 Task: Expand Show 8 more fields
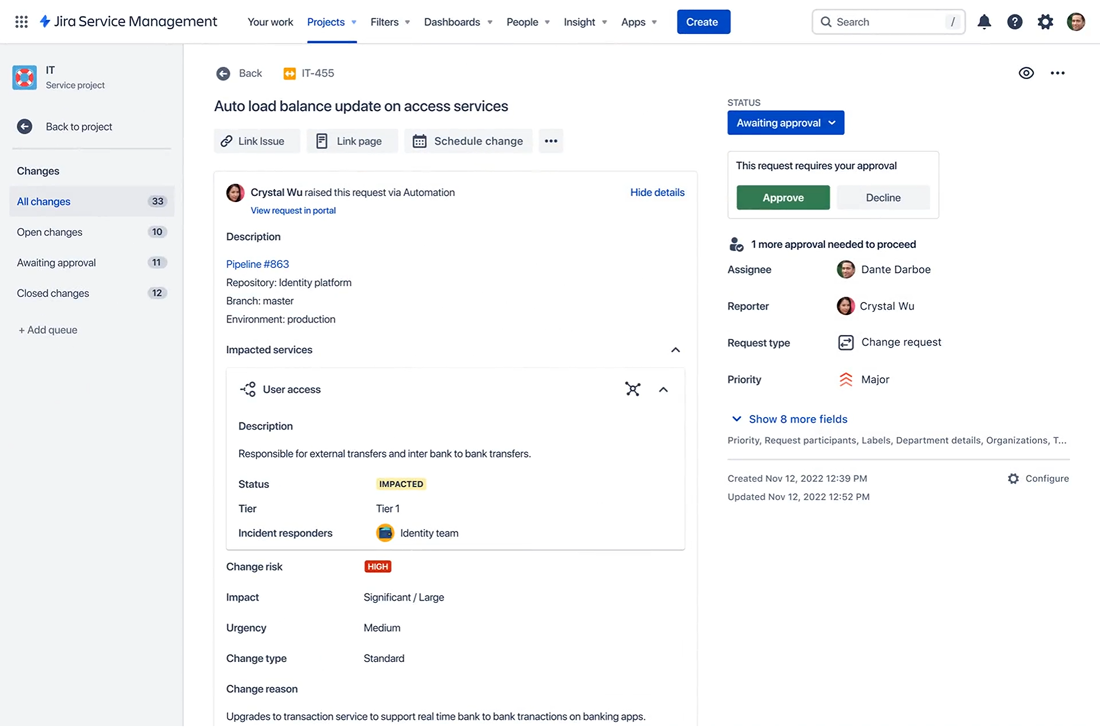pyautogui.click(x=790, y=419)
